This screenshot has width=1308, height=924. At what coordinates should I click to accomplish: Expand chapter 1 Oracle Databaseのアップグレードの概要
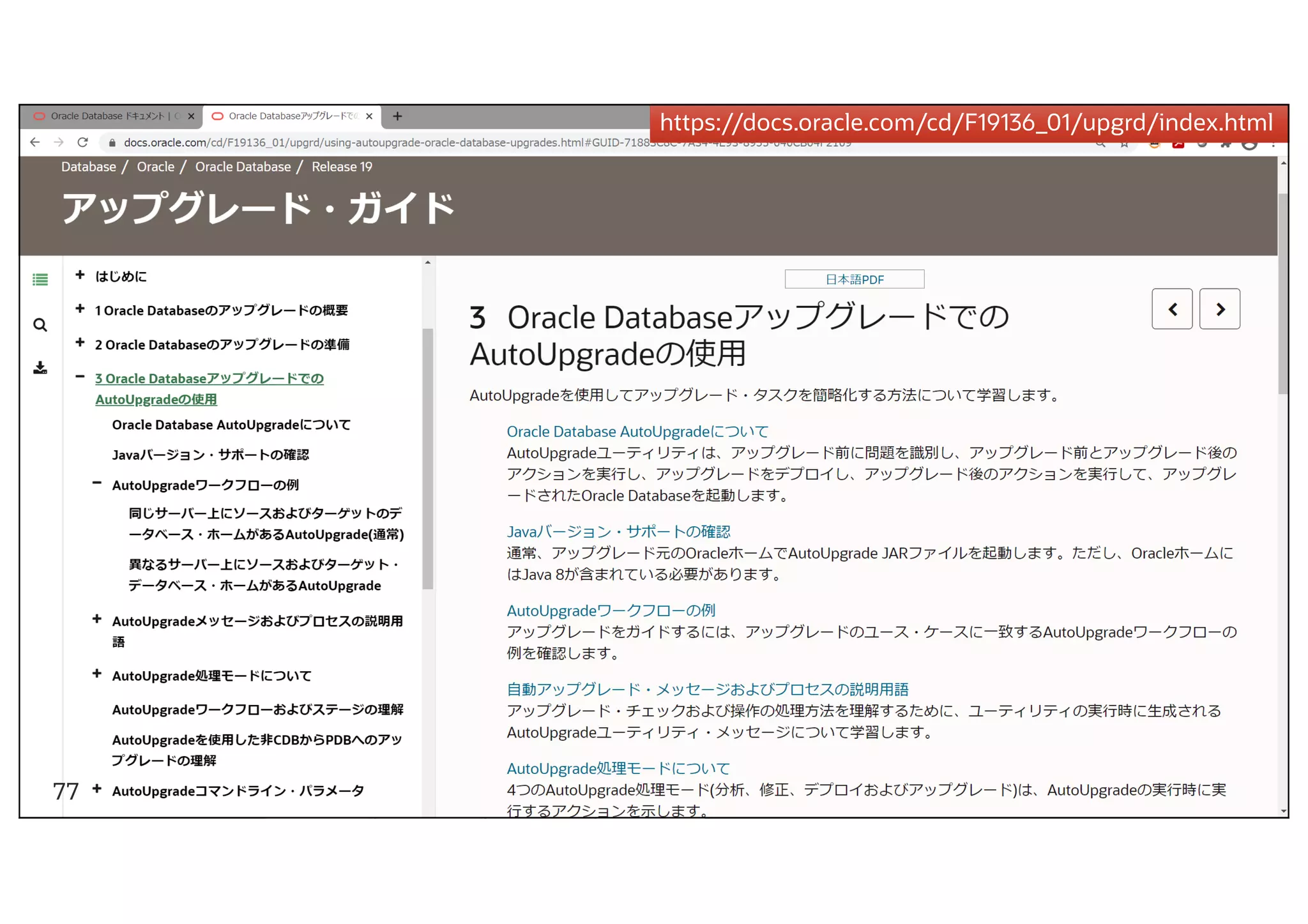point(80,309)
